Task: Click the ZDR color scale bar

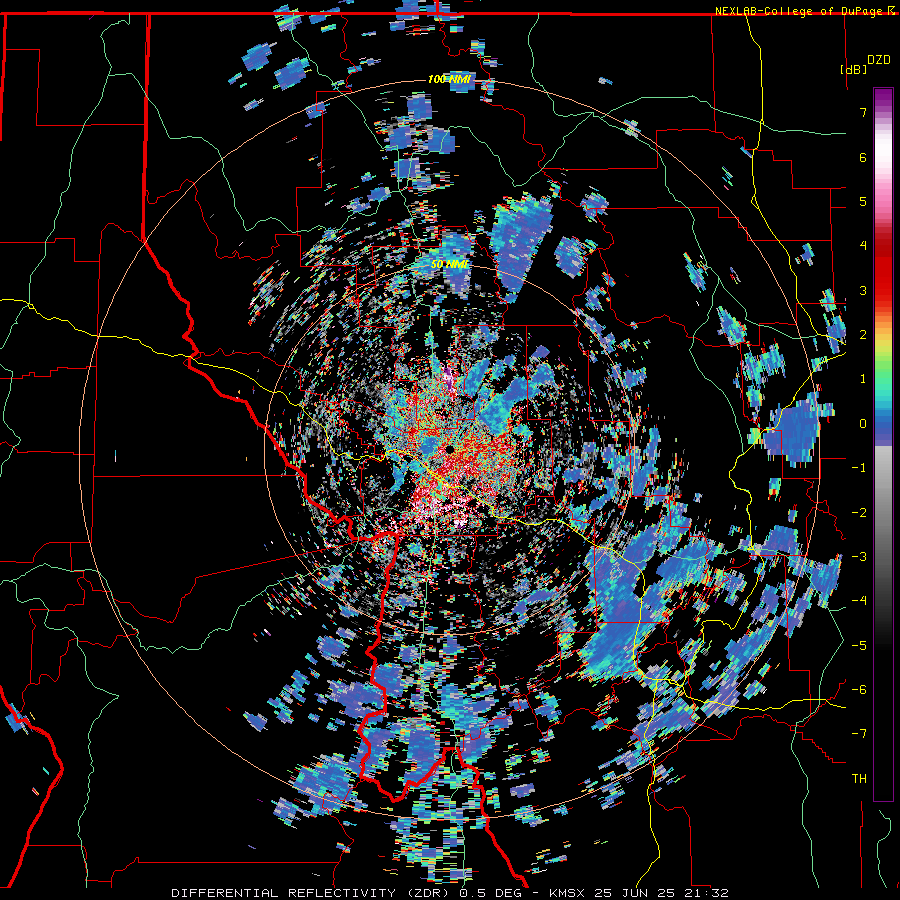Action: pyautogui.click(x=883, y=444)
